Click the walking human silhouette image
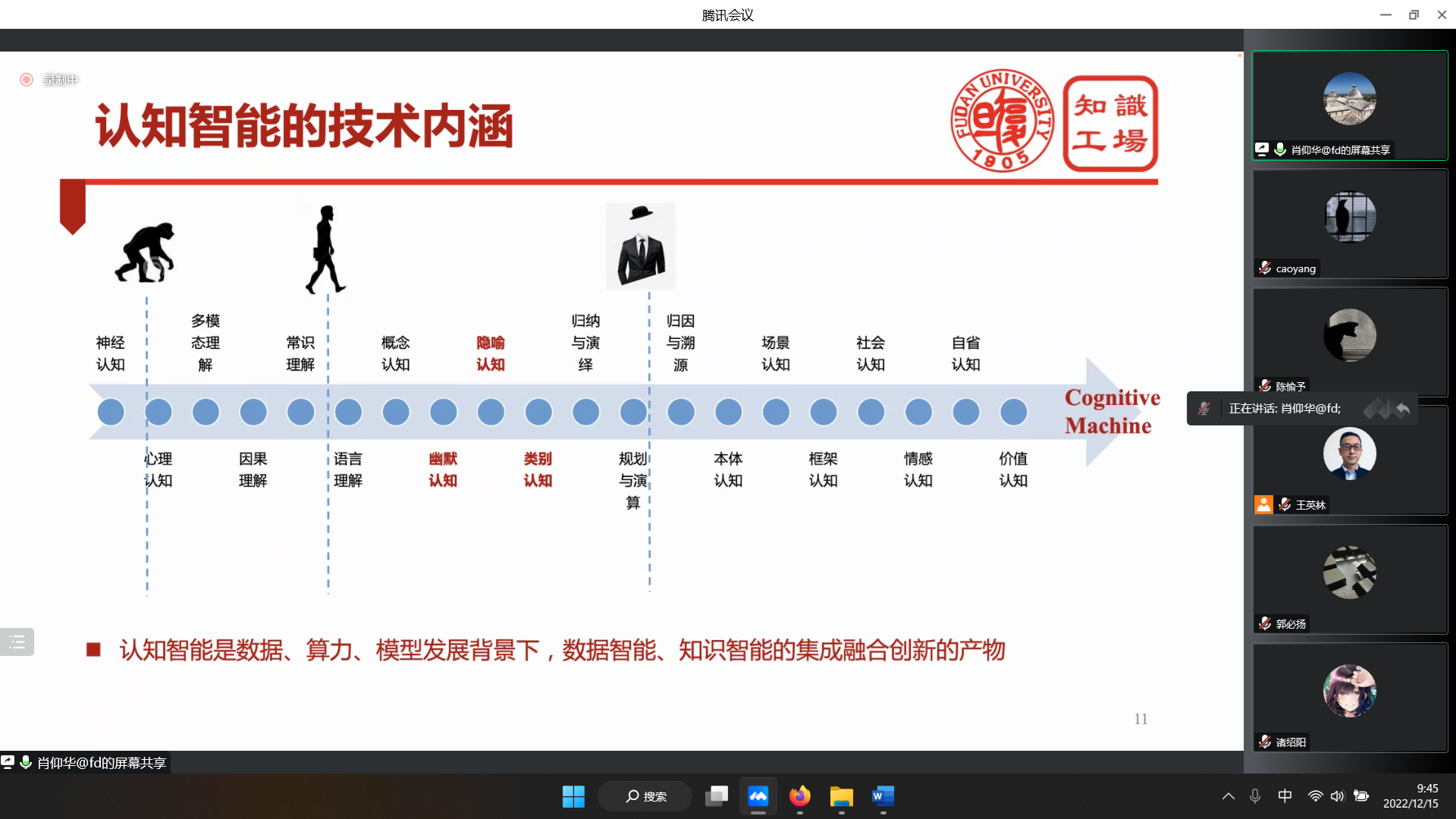 click(x=325, y=249)
